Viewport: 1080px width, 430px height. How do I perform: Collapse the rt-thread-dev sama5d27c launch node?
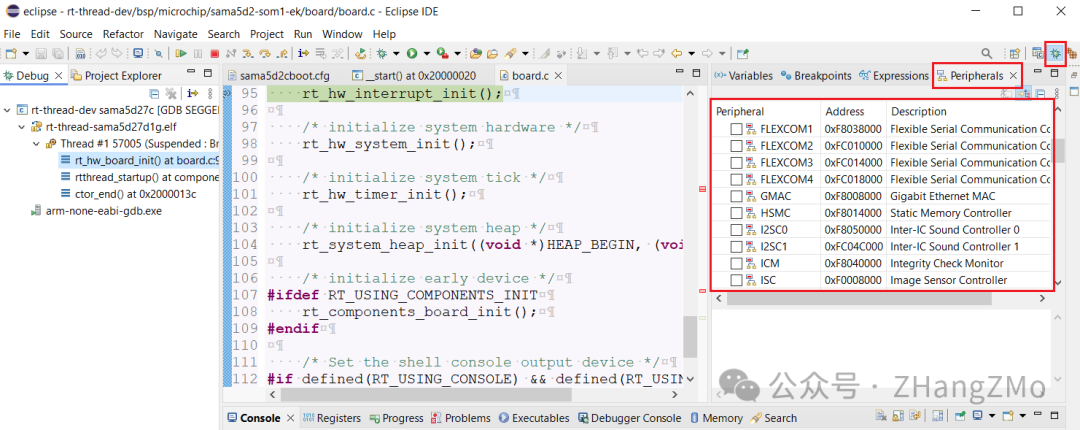click(8, 110)
